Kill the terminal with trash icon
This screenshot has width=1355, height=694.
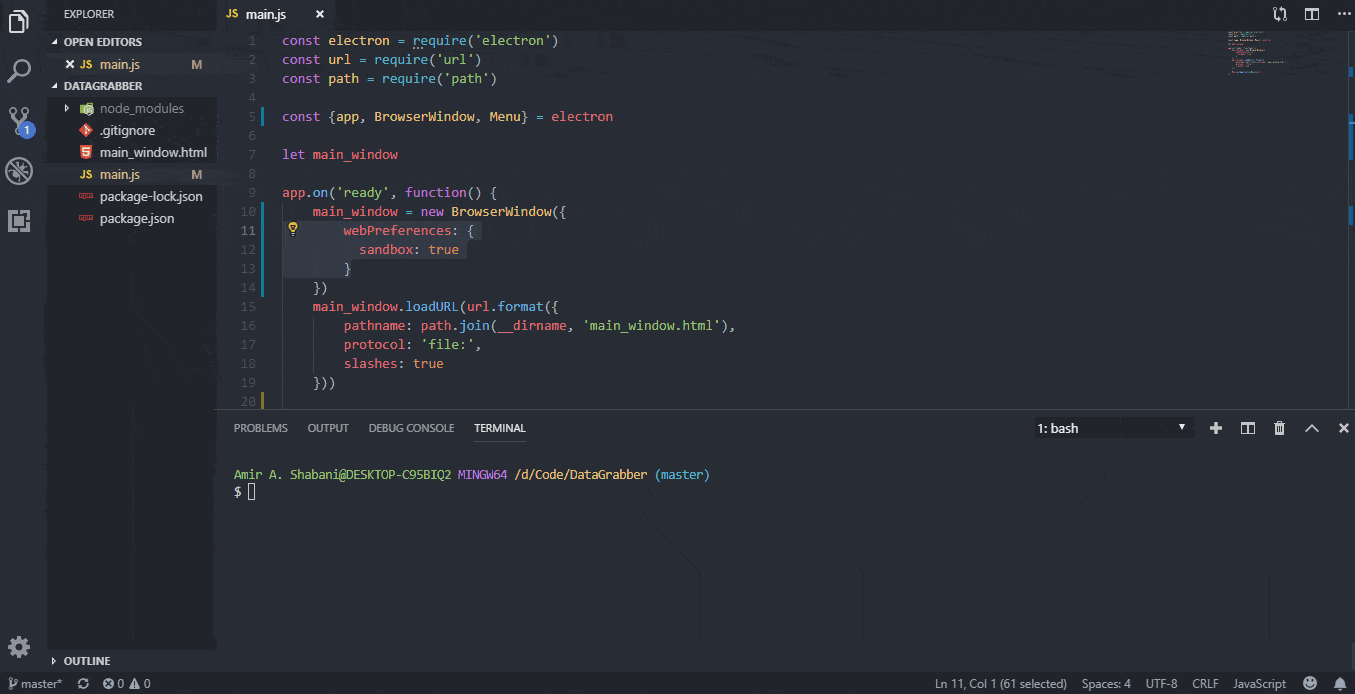coord(1279,428)
